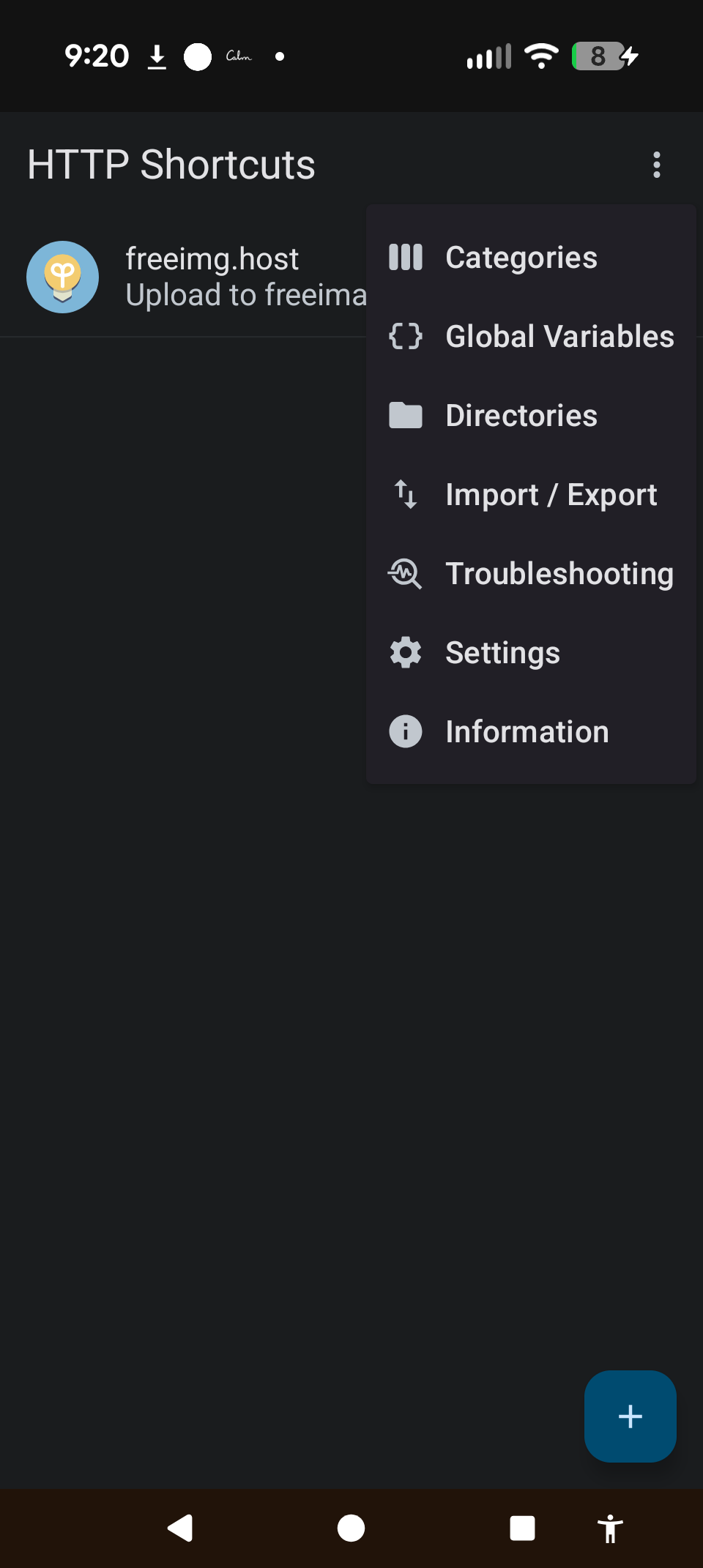Viewport: 703px width, 1568px height.
Task: Open the Categories menu entry
Action: pos(521,258)
